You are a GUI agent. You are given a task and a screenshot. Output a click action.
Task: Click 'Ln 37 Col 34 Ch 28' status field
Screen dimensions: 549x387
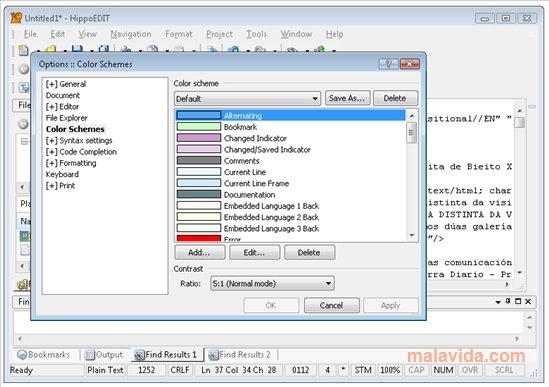pos(238,370)
